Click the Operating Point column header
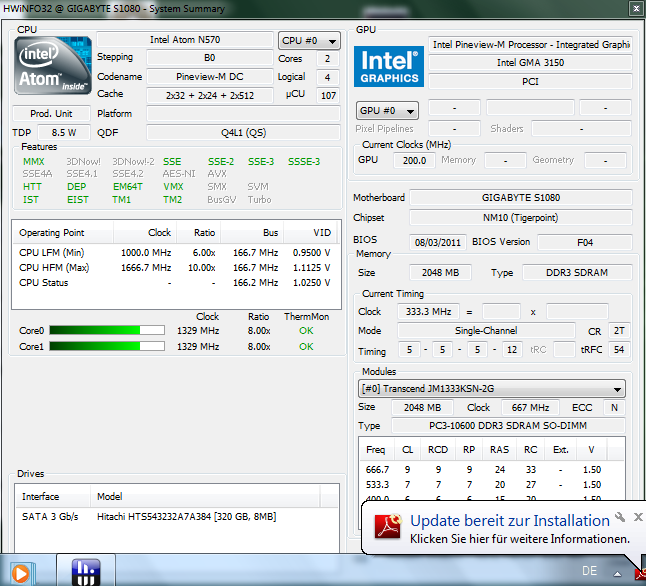 pyautogui.click(x=63, y=232)
